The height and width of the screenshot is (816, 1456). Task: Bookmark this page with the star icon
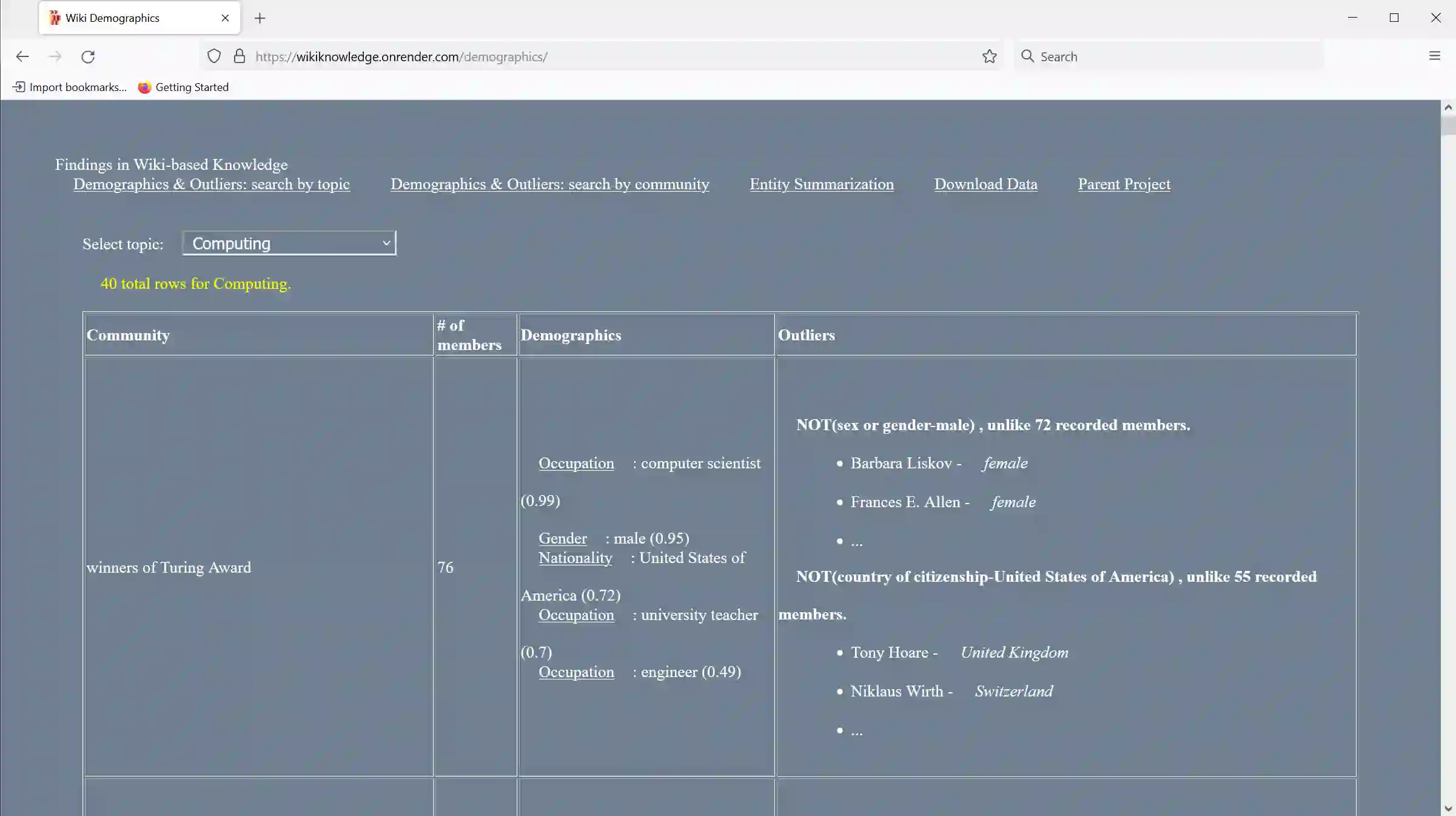[x=989, y=56]
